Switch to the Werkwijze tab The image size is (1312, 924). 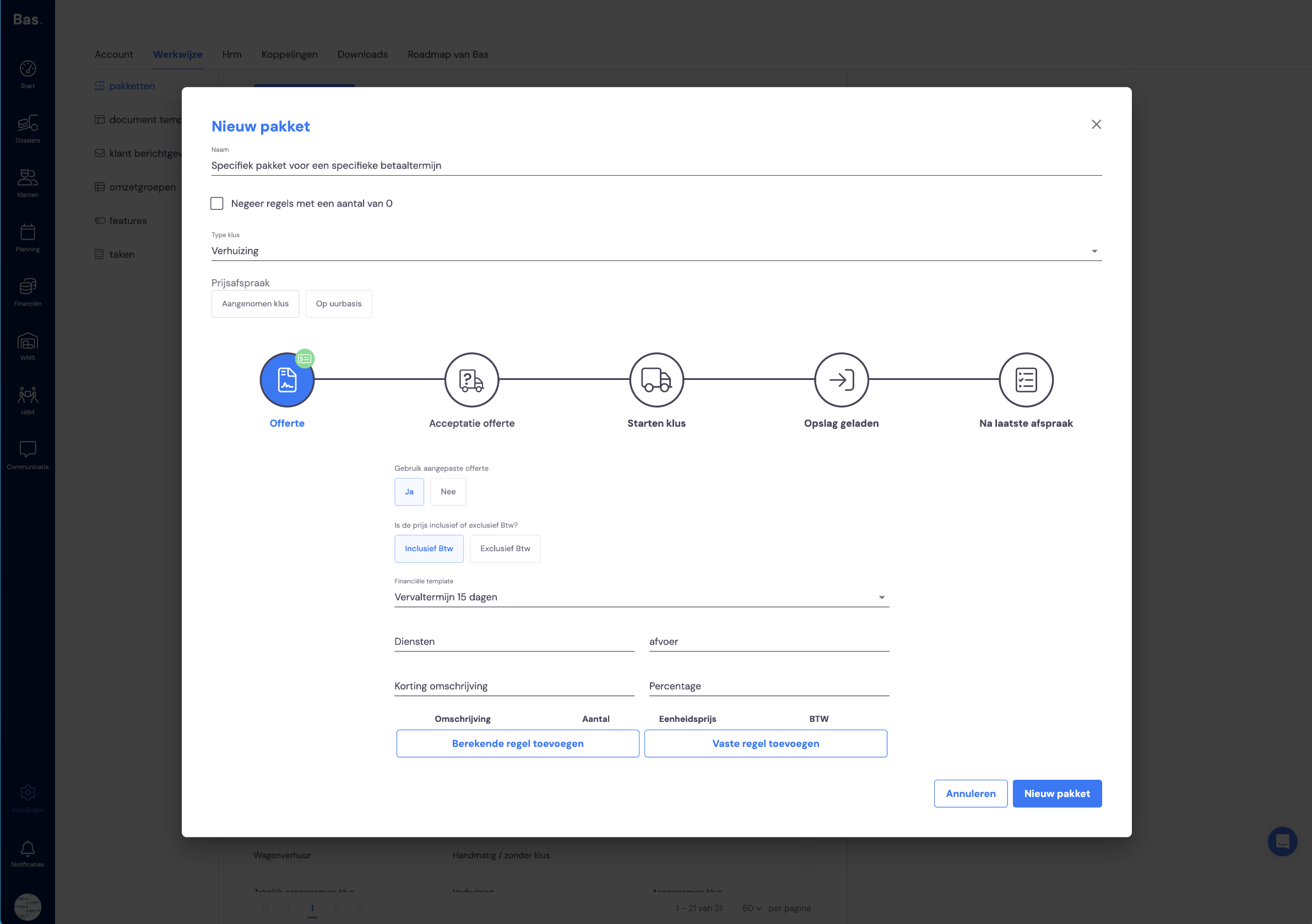tap(178, 55)
